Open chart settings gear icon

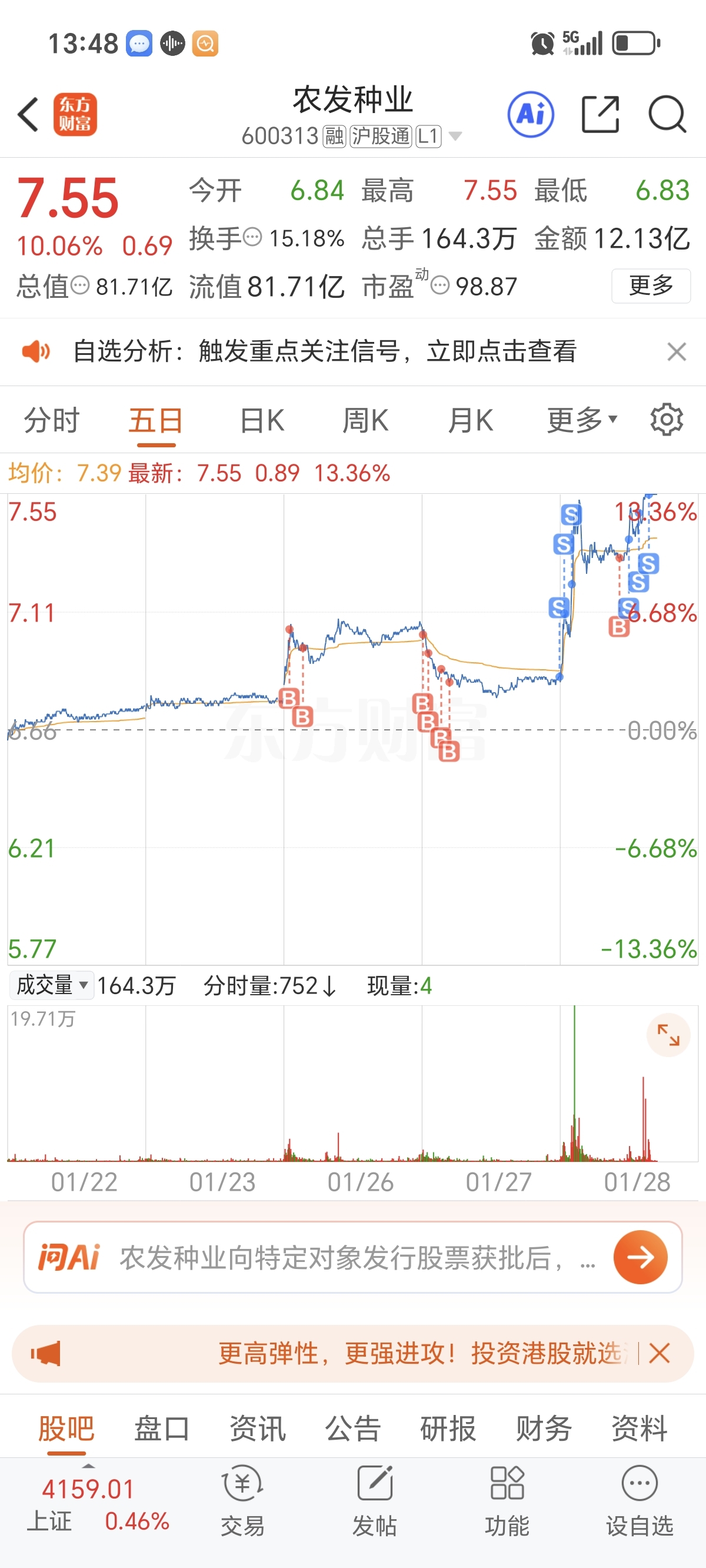pos(667,420)
